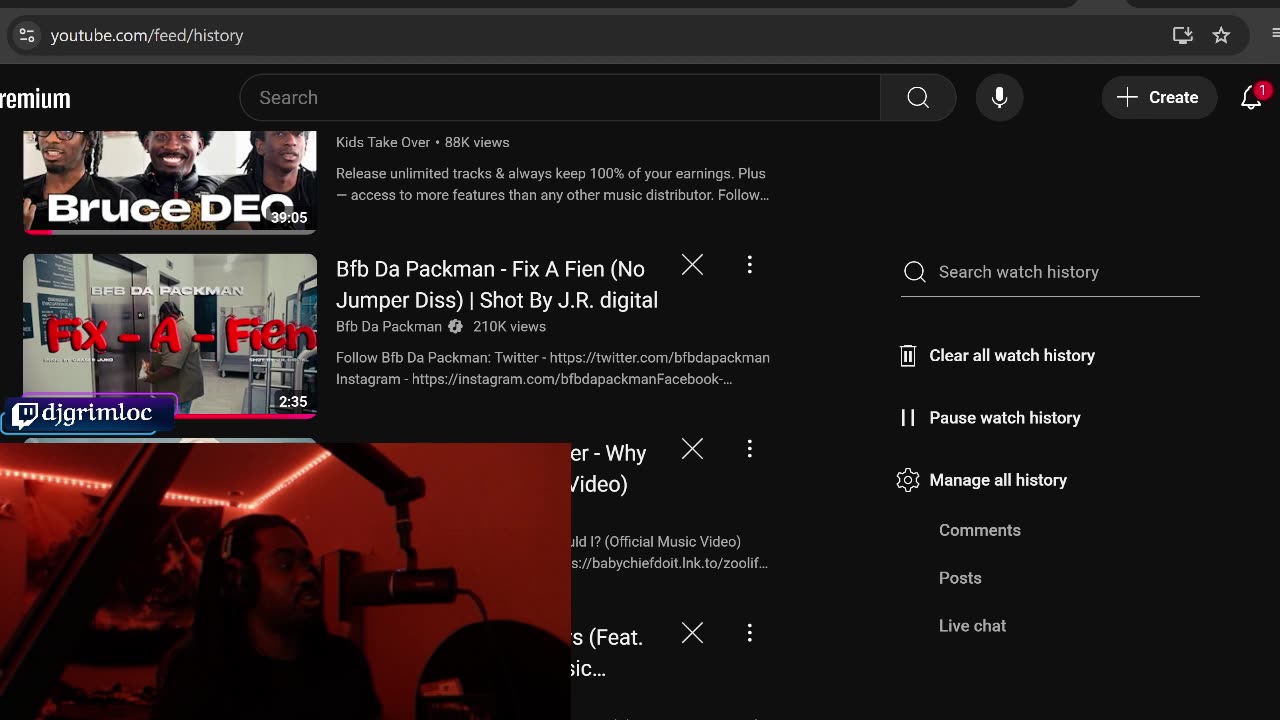1280x720 pixels.
Task: Click the site information icon in address bar
Action: coord(27,35)
